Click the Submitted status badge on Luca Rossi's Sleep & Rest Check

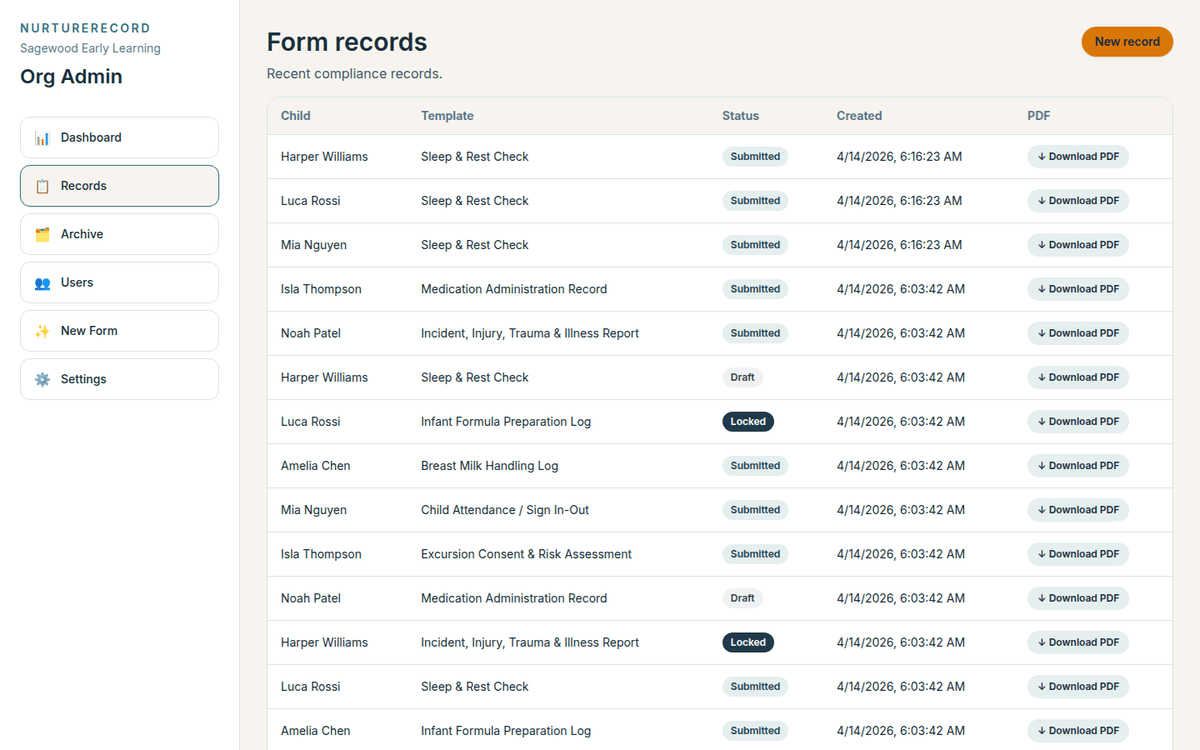coord(755,200)
